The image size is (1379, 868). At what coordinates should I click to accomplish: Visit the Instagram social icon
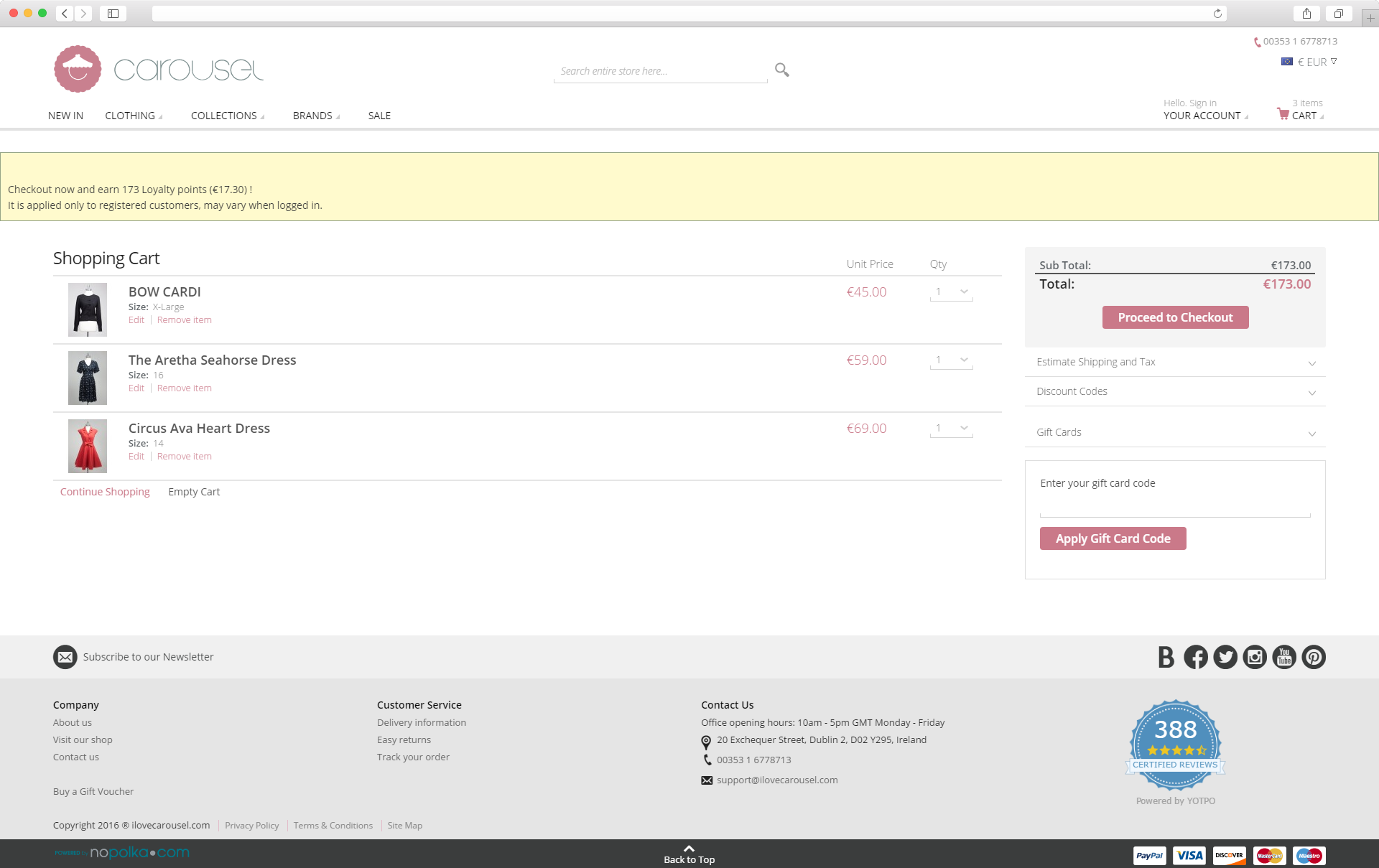[x=1255, y=657]
